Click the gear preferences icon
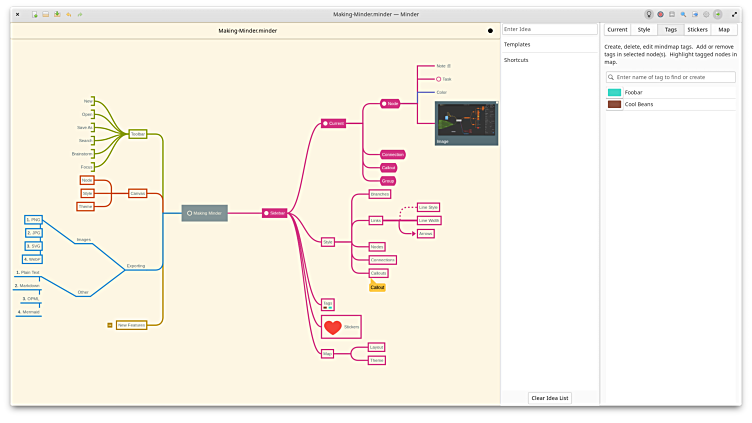Image resolution: width=752 pixels, height=423 pixels. [707, 15]
